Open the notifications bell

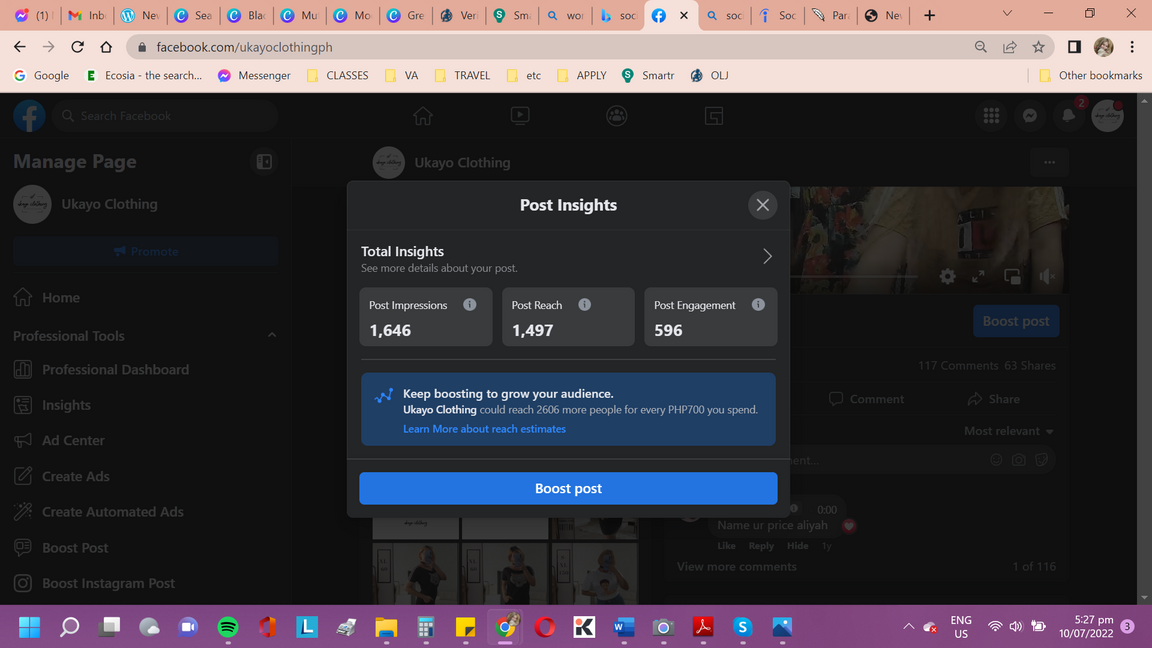click(1069, 116)
